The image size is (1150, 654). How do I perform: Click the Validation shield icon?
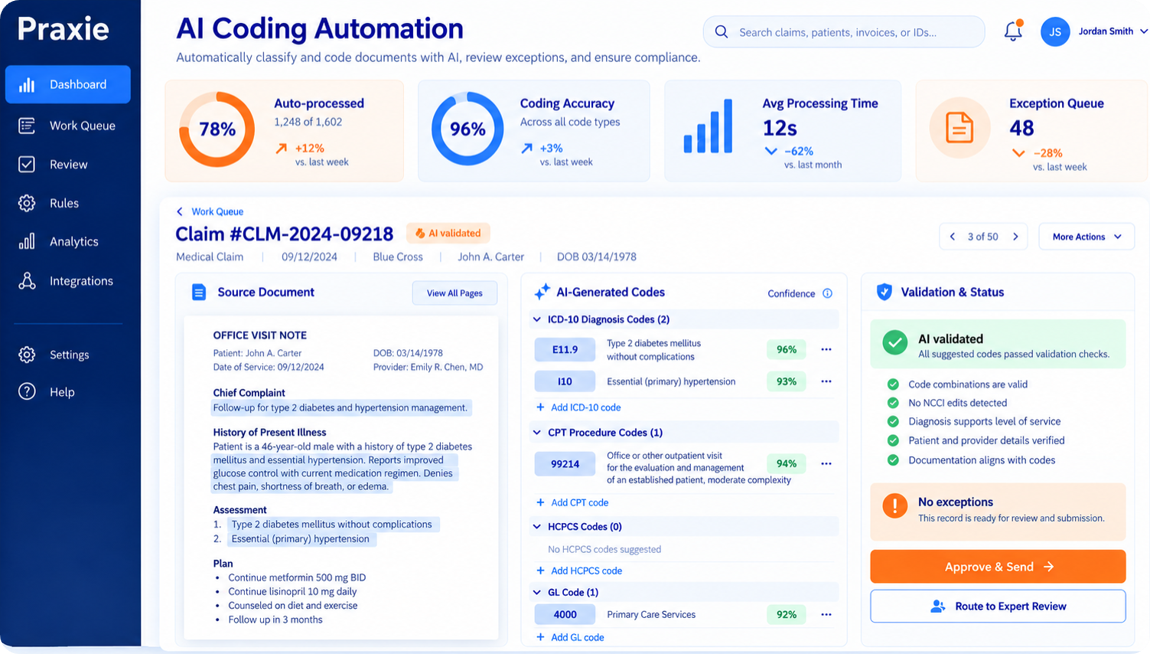885,292
